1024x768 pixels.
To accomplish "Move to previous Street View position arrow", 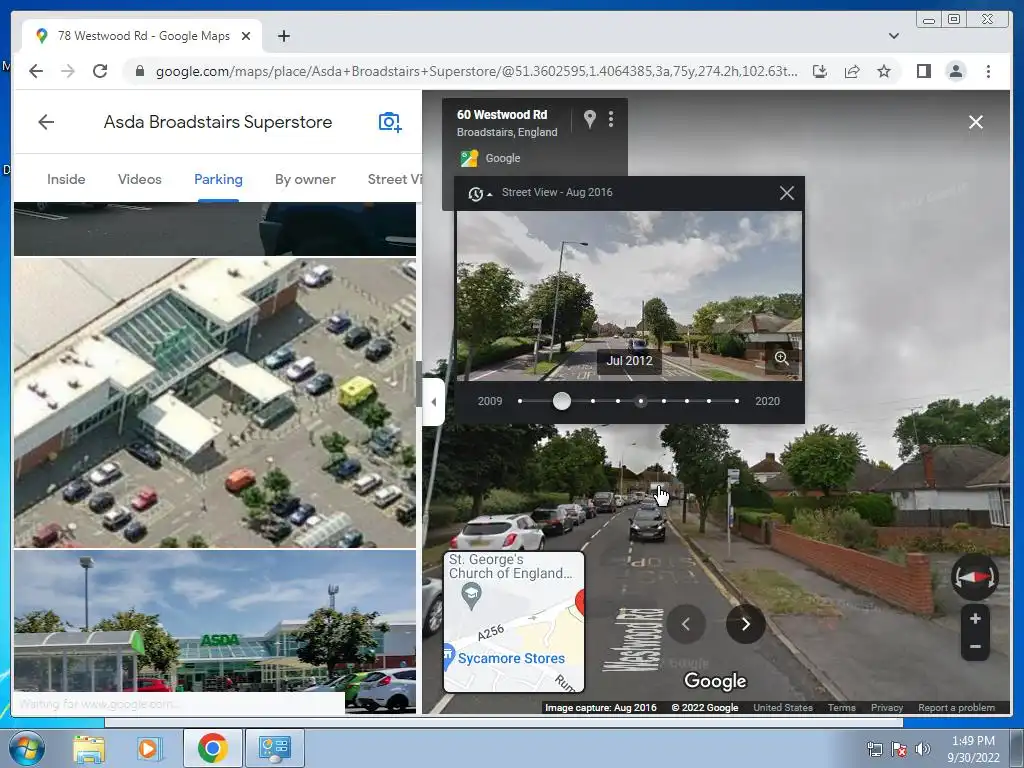I will click(686, 624).
